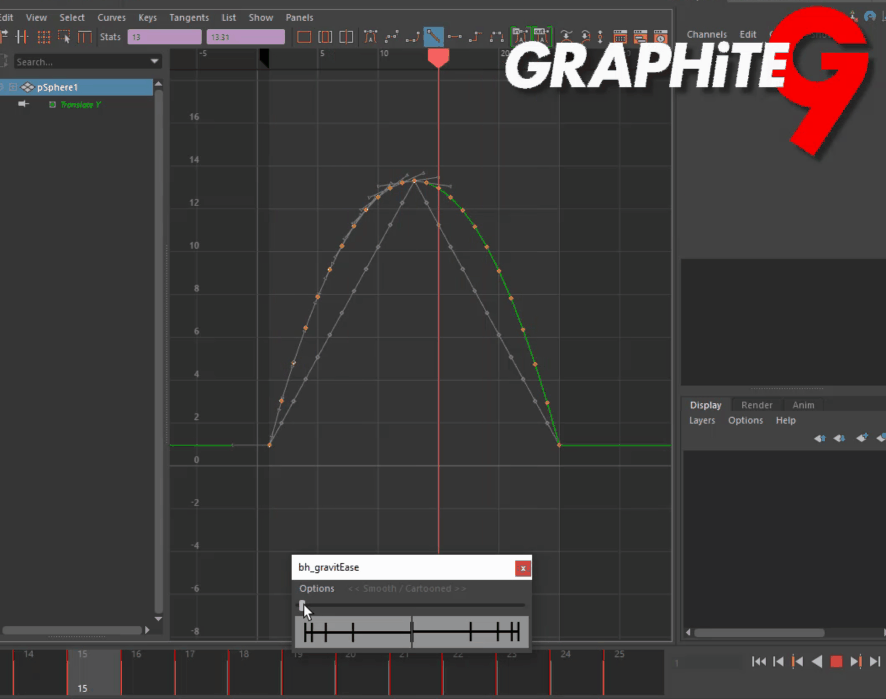Open the Channel Box Edit menu
This screenshot has width=886, height=699.
click(x=748, y=34)
